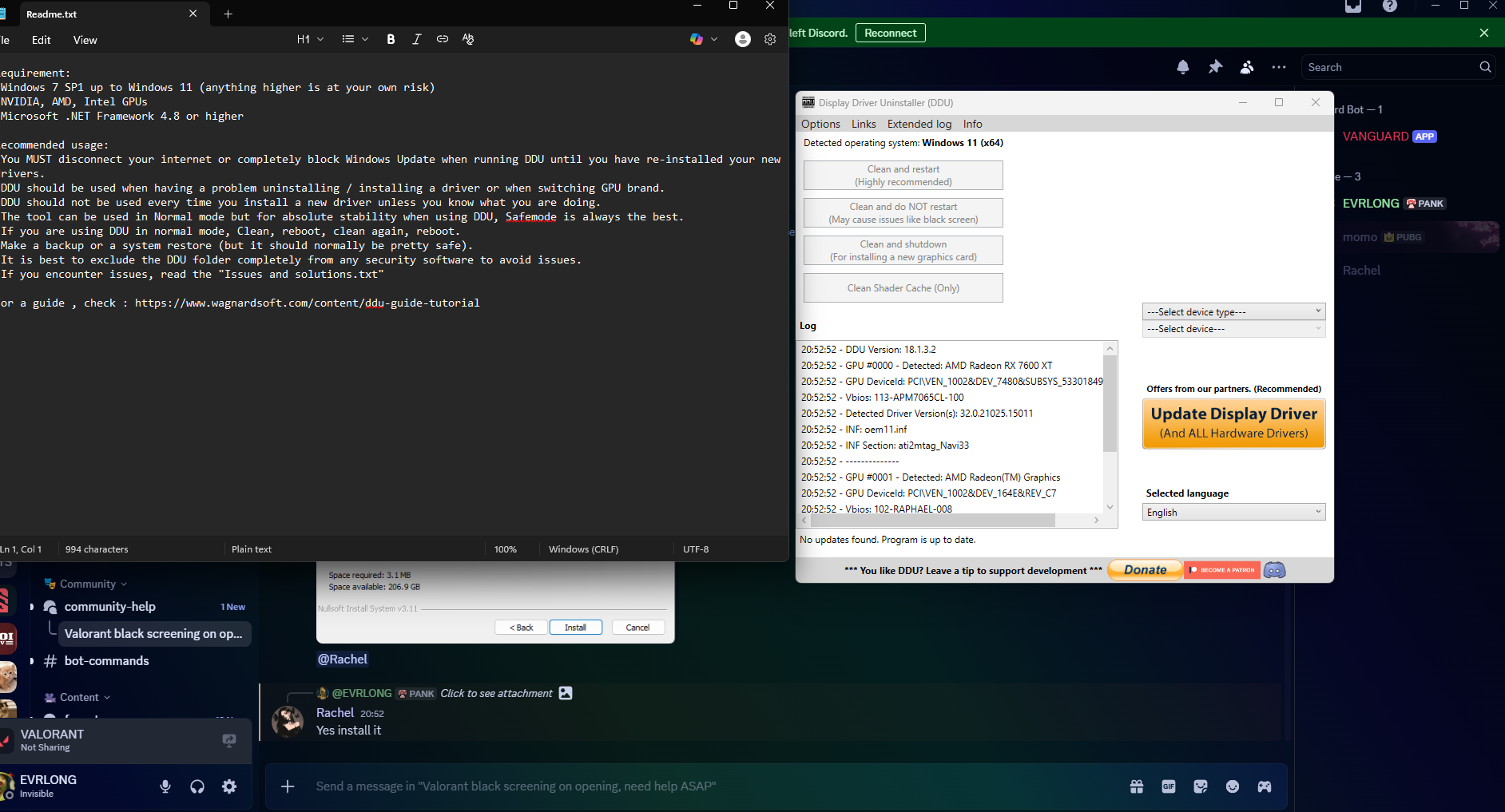Open the attach plus button in Discord chat

coord(288,786)
